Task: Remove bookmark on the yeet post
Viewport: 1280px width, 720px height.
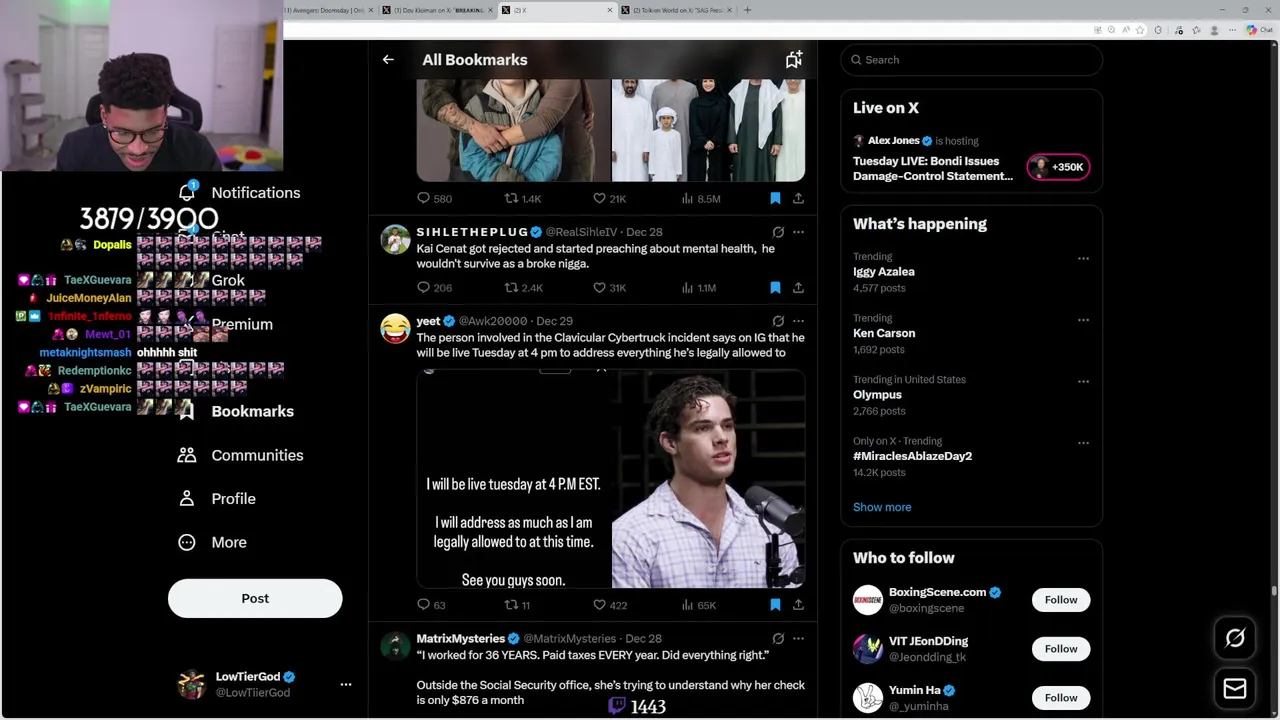Action: 775,605
